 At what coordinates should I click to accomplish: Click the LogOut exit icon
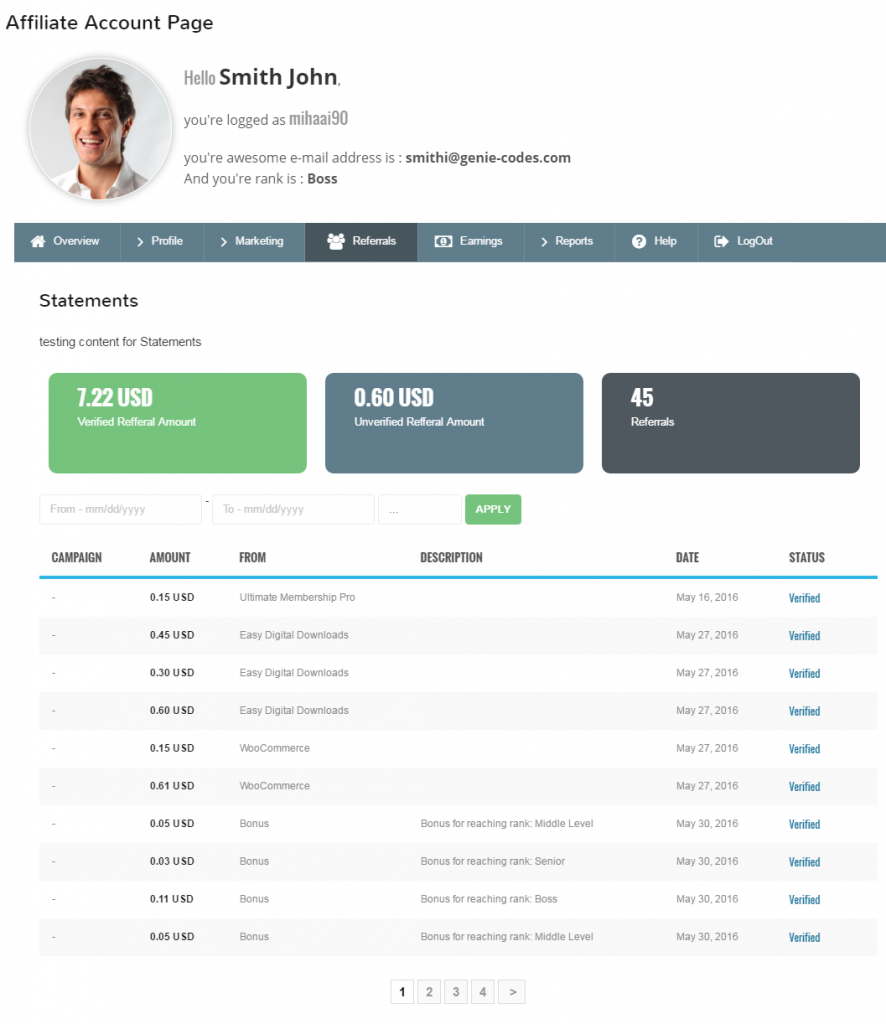pyautogui.click(x=721, y=242)
